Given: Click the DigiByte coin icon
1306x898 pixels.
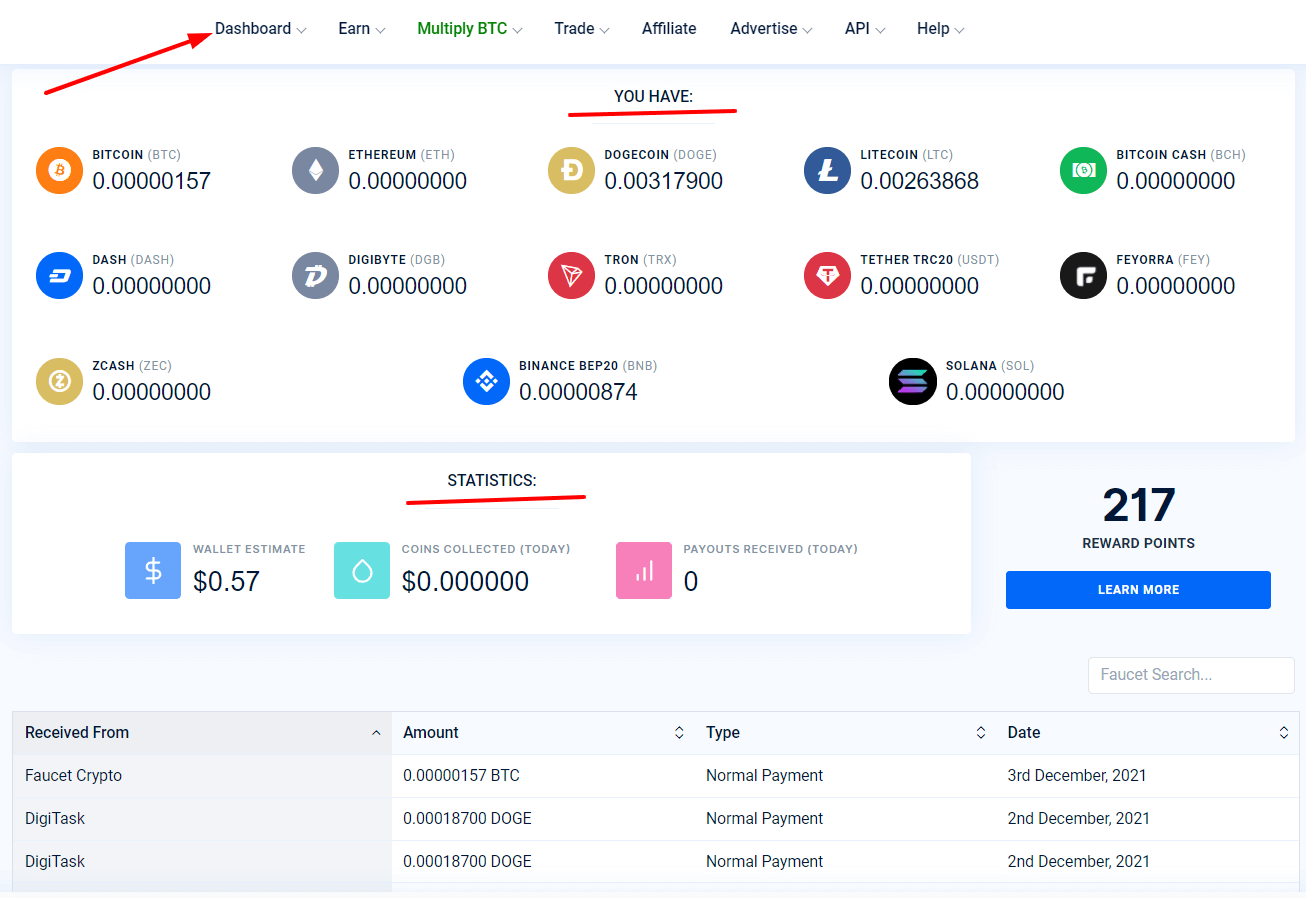Looking at the screenshot, I should click(x=315, y=275).
